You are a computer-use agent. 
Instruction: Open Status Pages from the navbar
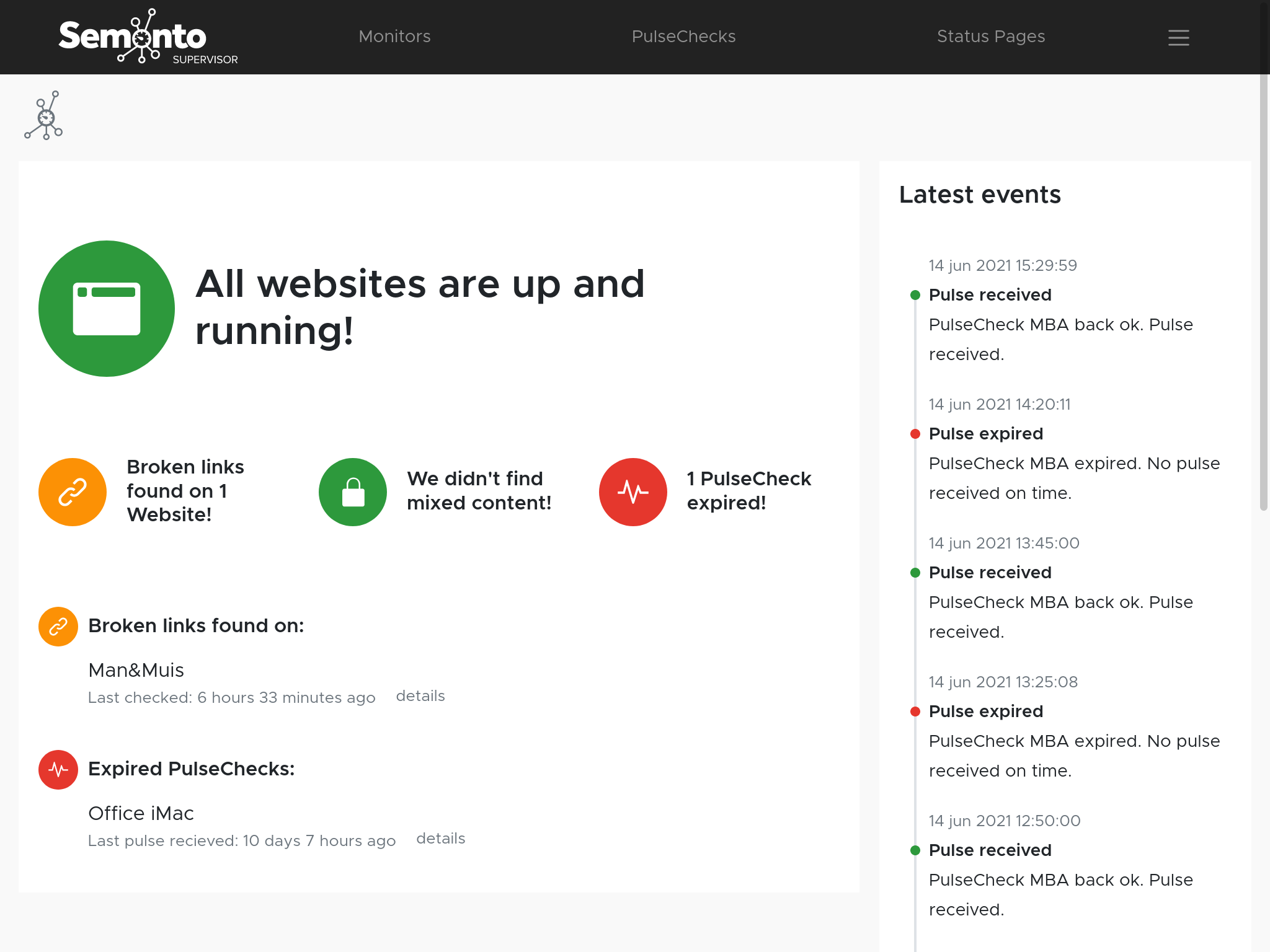[990, 37]
